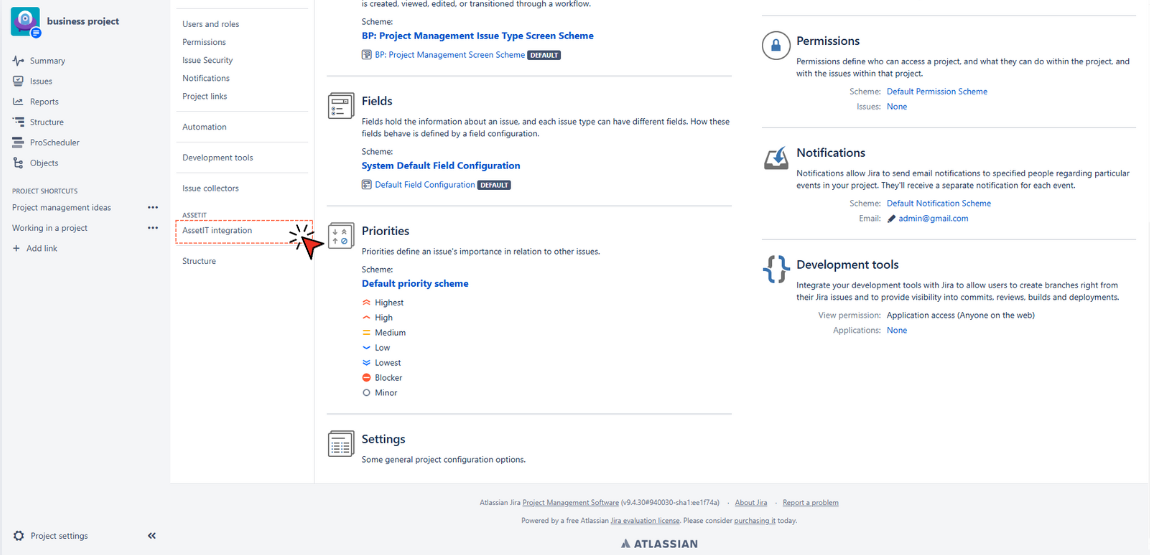Click Report a problem in footer

[810, 503]
